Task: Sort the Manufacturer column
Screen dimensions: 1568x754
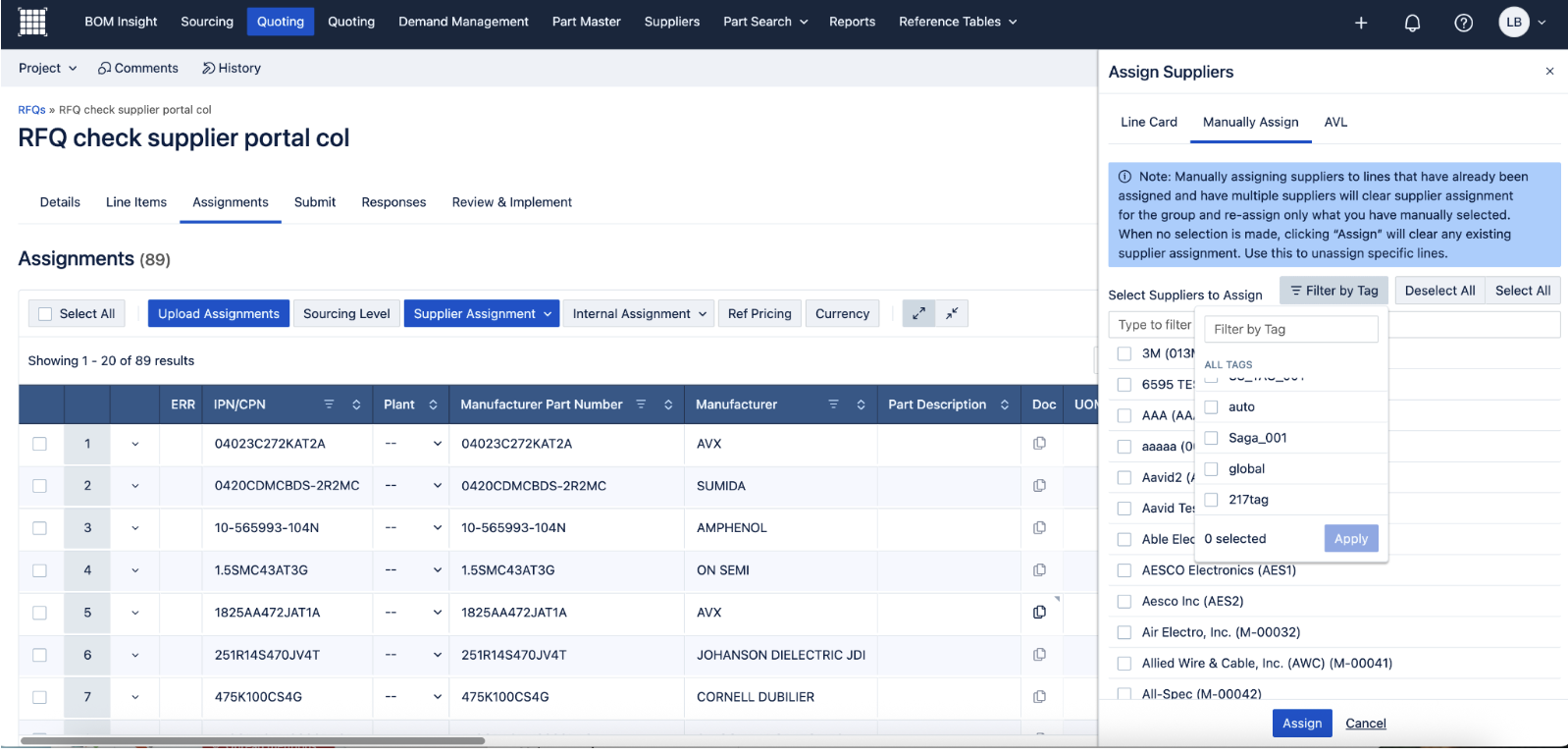Action: (861, 404)
